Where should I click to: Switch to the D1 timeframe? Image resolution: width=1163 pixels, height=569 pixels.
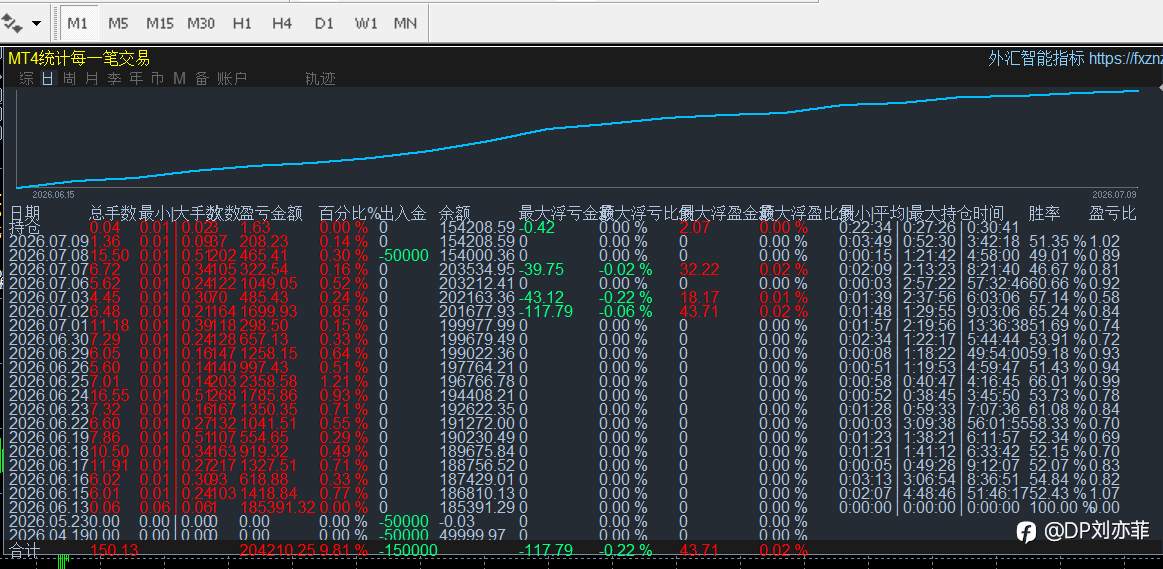tap(324, 23)
